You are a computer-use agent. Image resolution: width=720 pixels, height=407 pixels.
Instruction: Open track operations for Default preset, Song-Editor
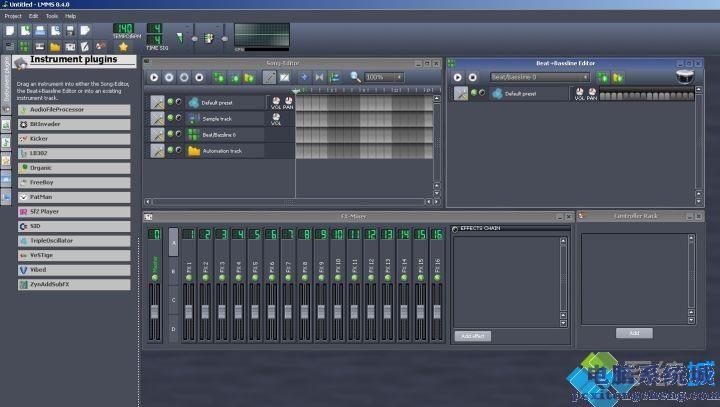157,102
